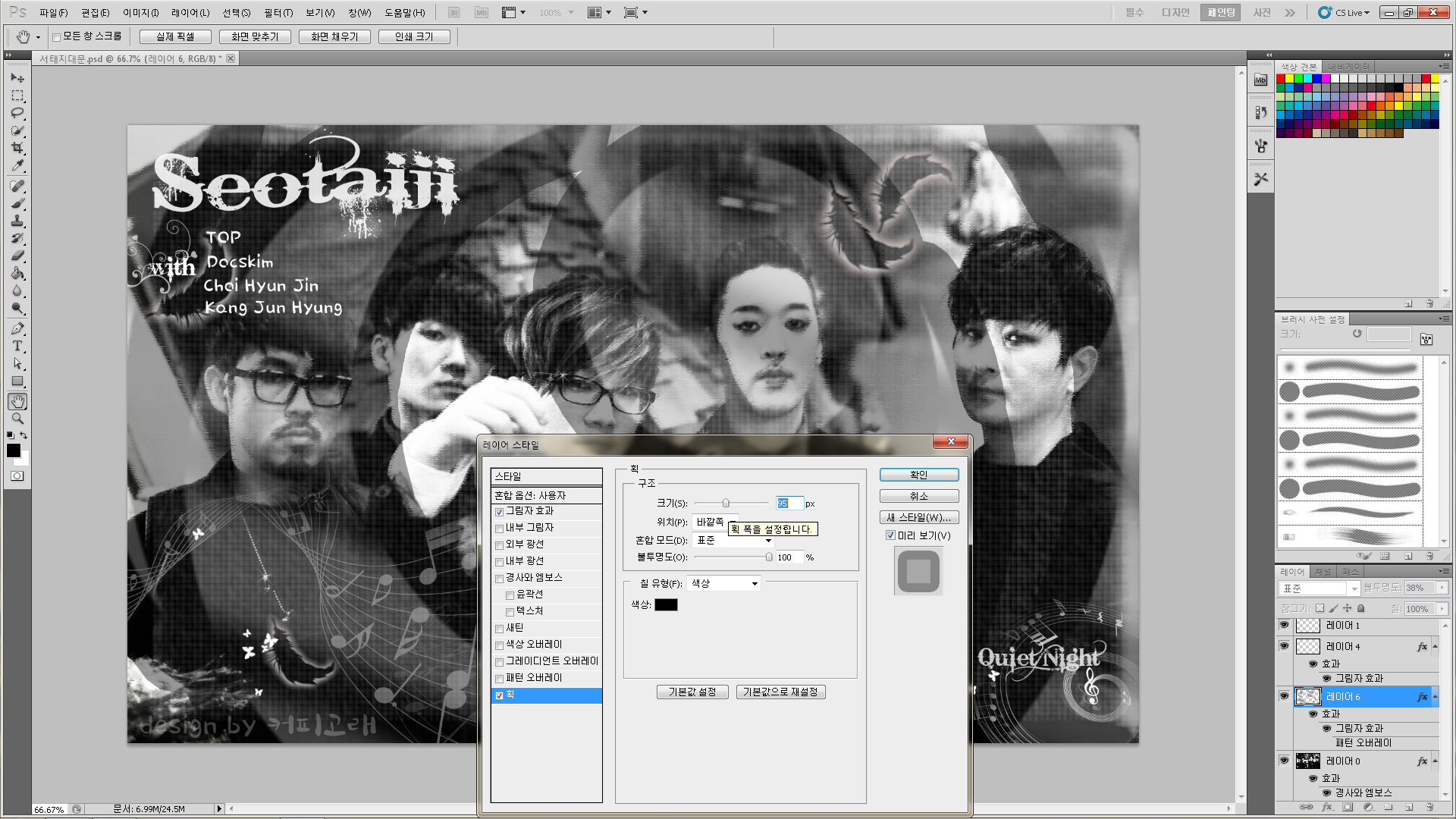Select the Crop tool
1456x819 pixels.
pyautogui.click(x=17, y=148)
